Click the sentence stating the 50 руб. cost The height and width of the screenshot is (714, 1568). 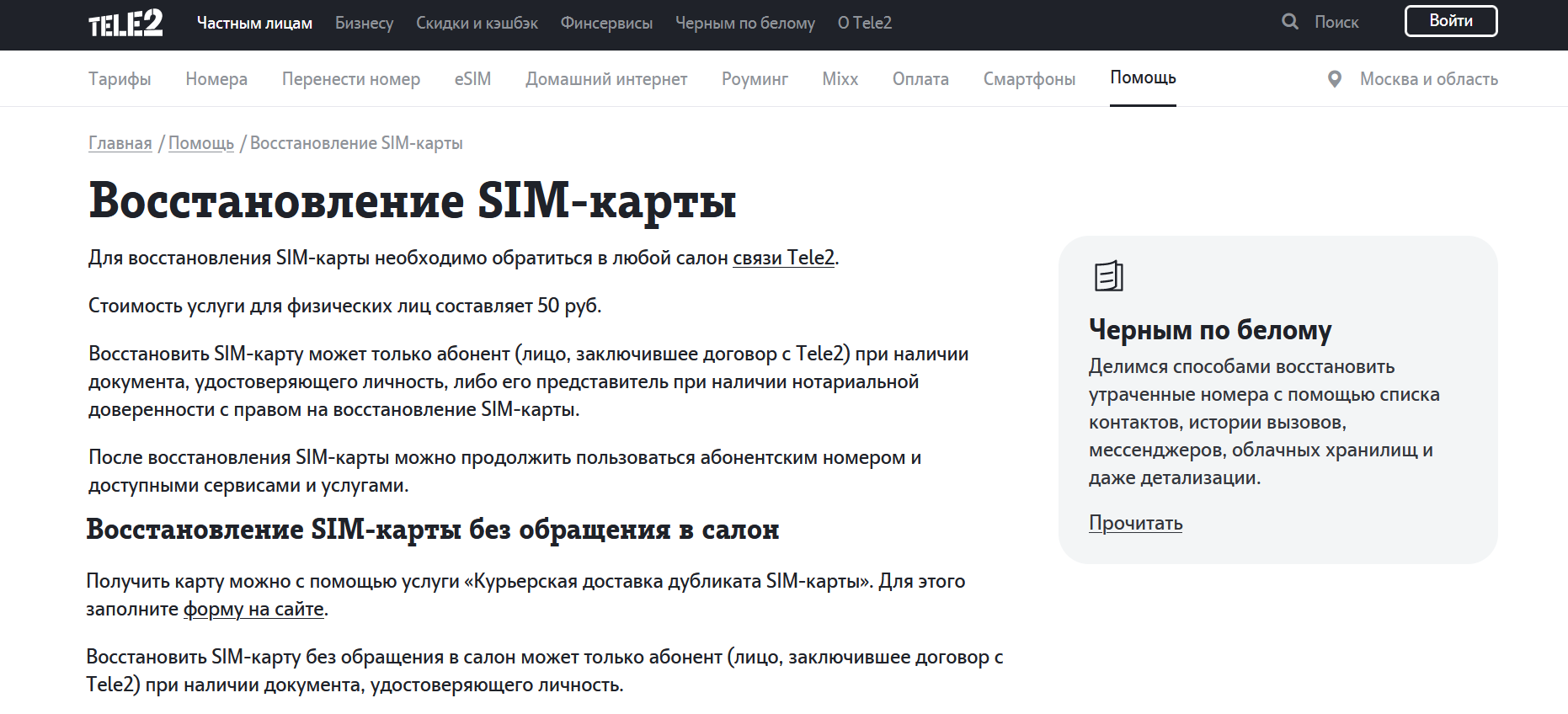[x=344, y=306]
